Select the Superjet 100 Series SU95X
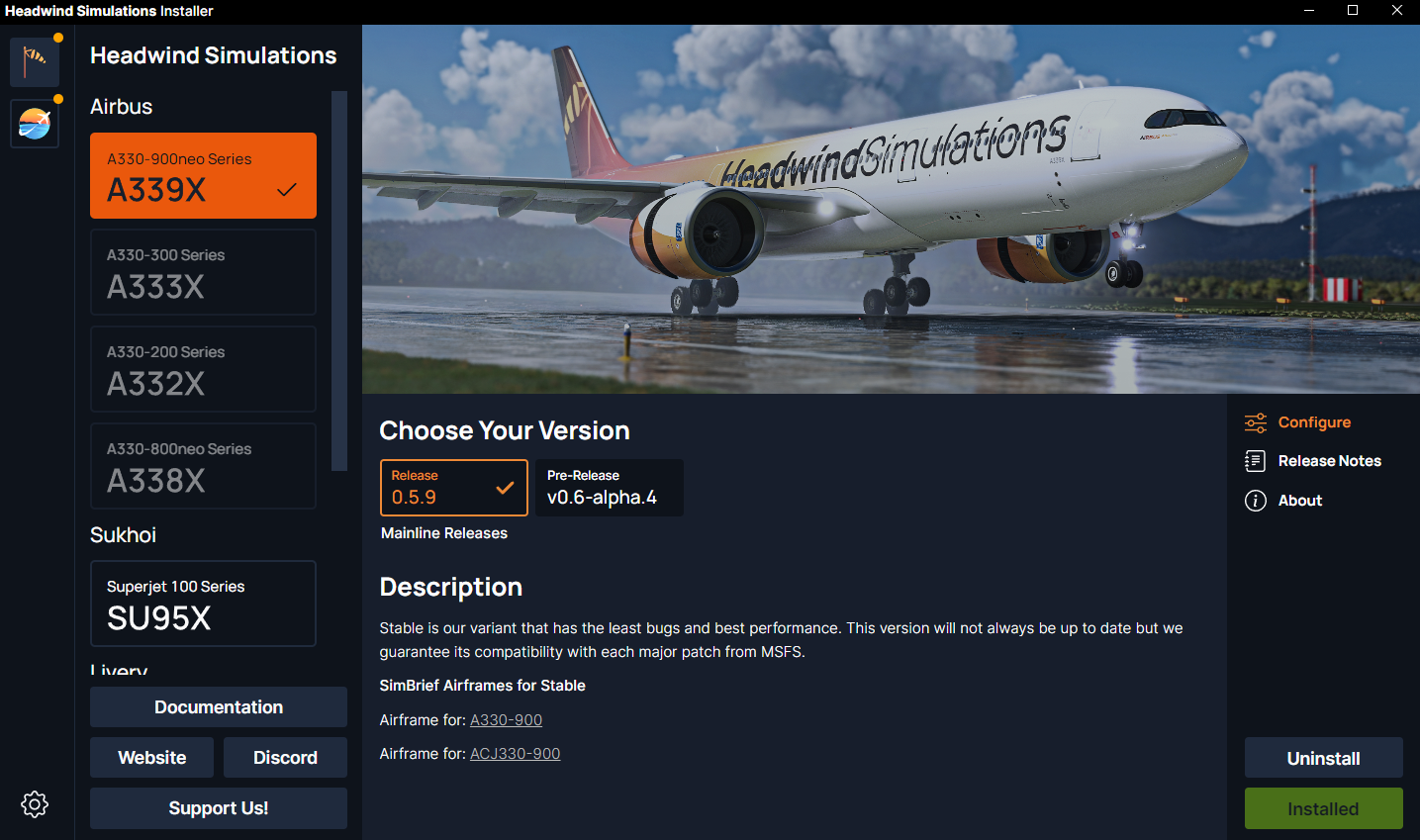 pos(203,604)
